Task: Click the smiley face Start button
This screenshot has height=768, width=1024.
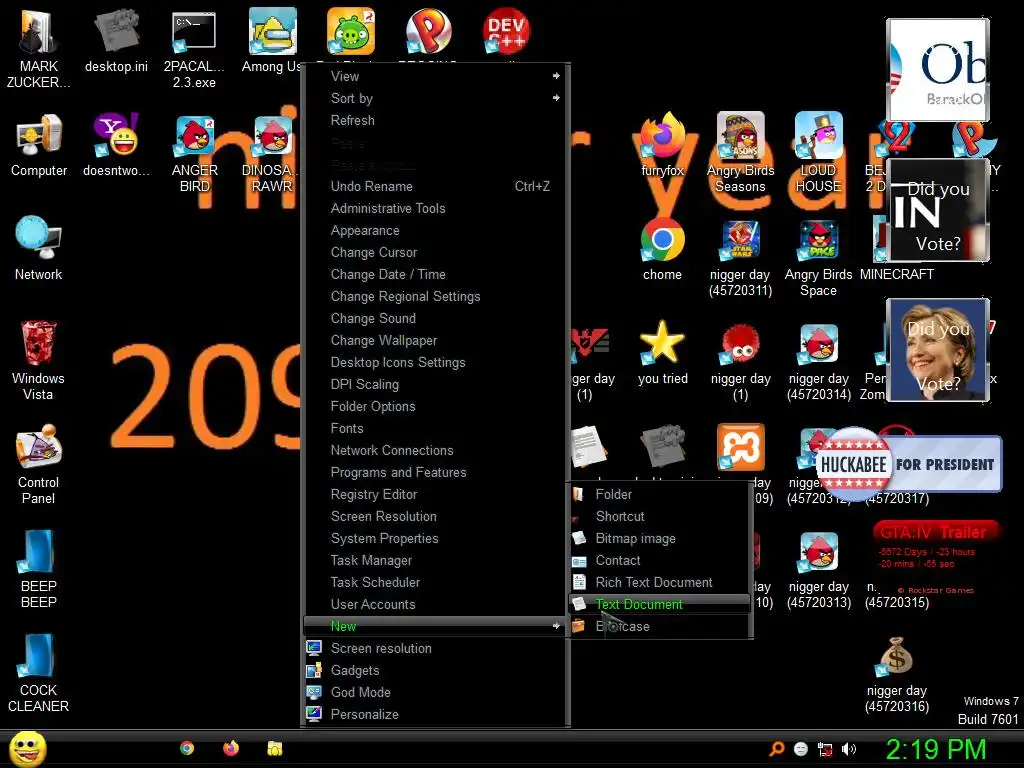Action: coord(28,748)
